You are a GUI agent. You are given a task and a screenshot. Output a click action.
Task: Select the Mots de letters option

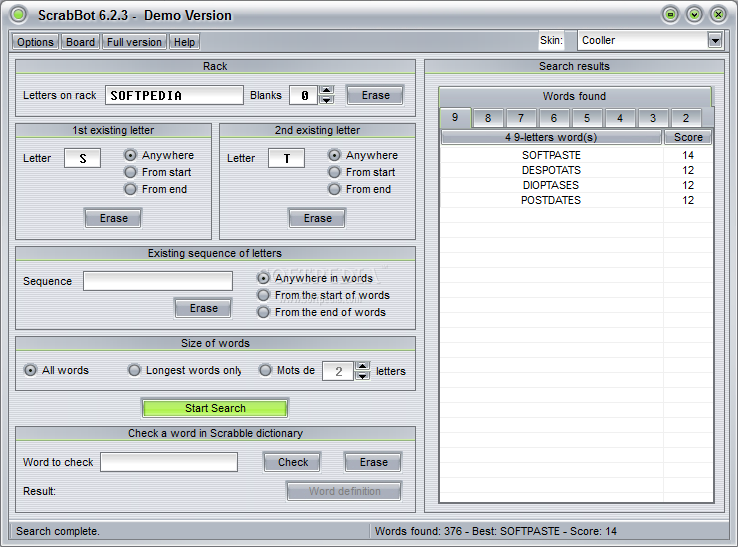pos(287,370)
